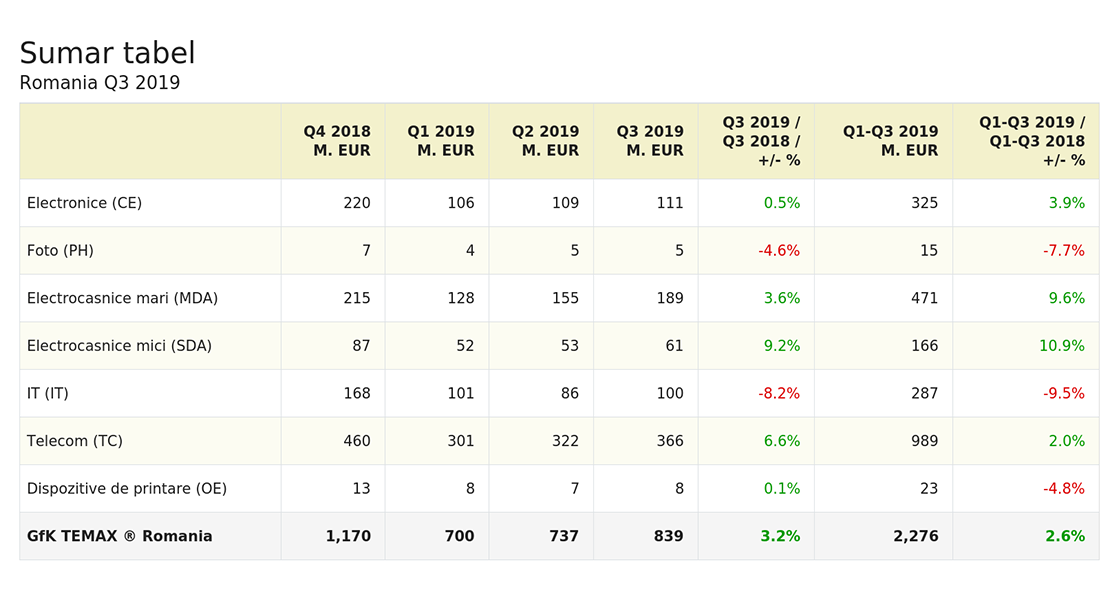Click the -7.7% value in Foto row
The width and height of the screenshot is (1120, 600).
pyautogui.click(x=1064, y=251)
